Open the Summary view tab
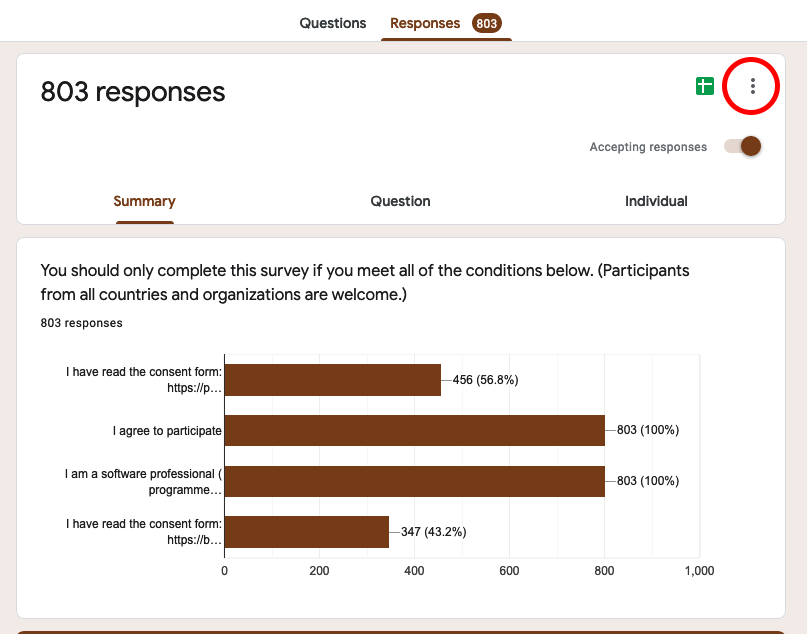This screenshot has width=807, height=634. pyautogui.click(x=145, y=201)
